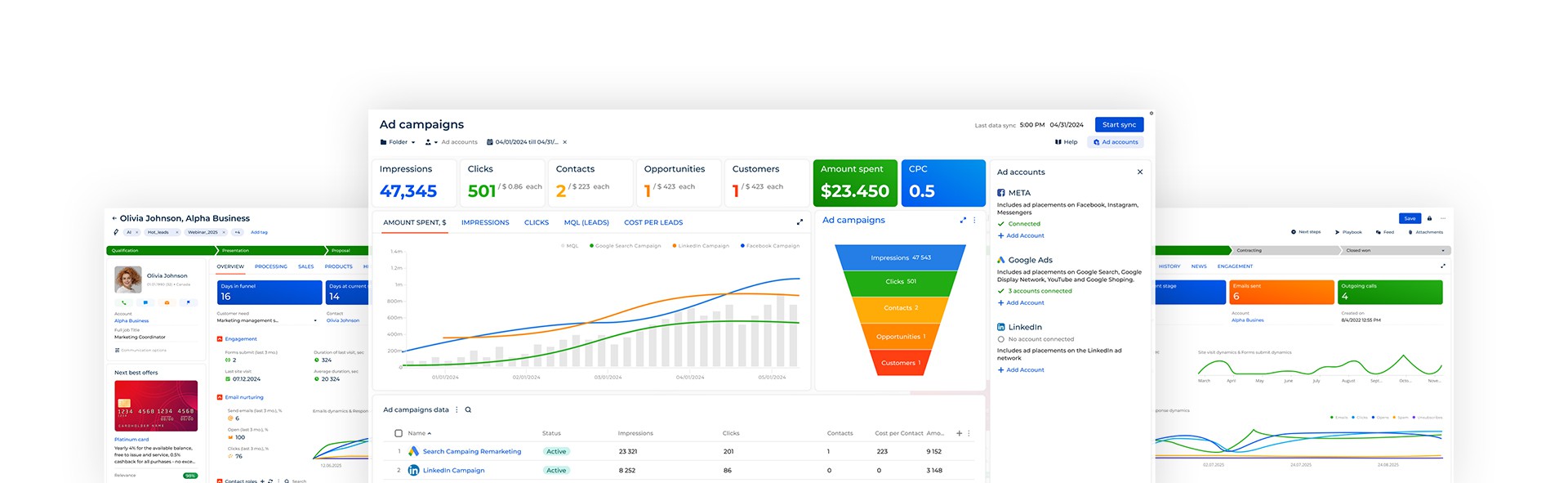Click the LinkedIn logo in Ad accounts panel

(x=1001, y=327)
